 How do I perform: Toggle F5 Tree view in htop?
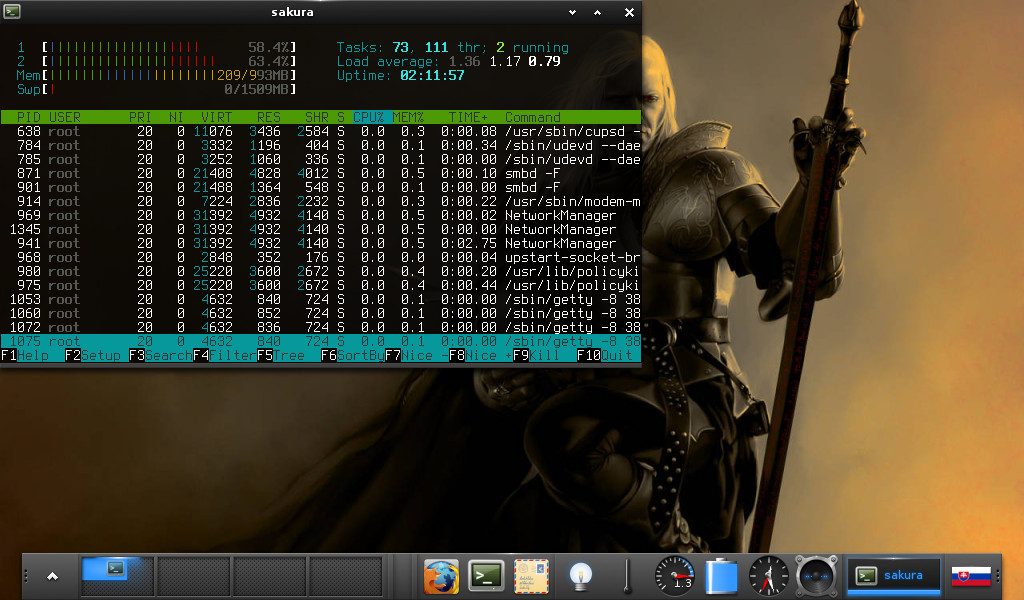pyautogui.click(x=281, y=355)
